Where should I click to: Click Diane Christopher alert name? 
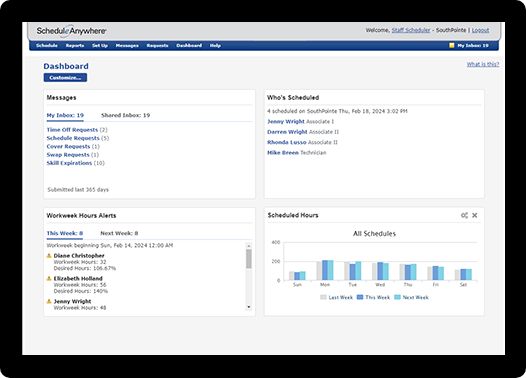[x=79, y=256]
